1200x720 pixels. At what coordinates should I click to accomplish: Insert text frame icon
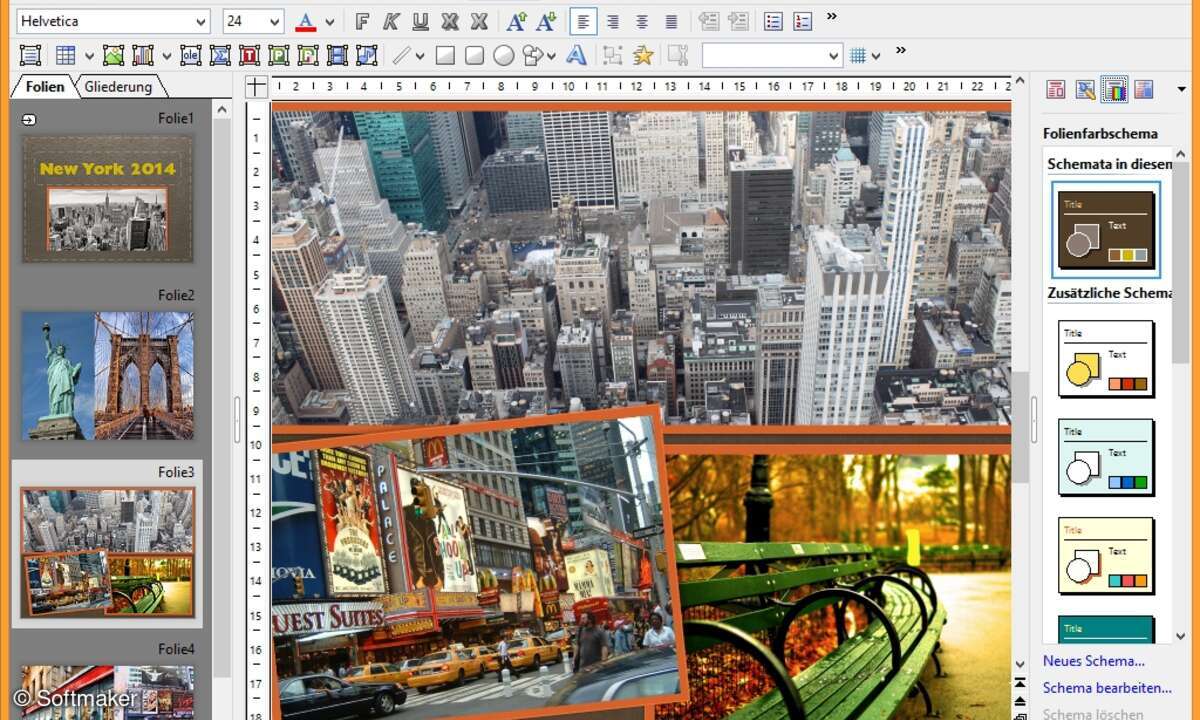click(x=31, y=56)
